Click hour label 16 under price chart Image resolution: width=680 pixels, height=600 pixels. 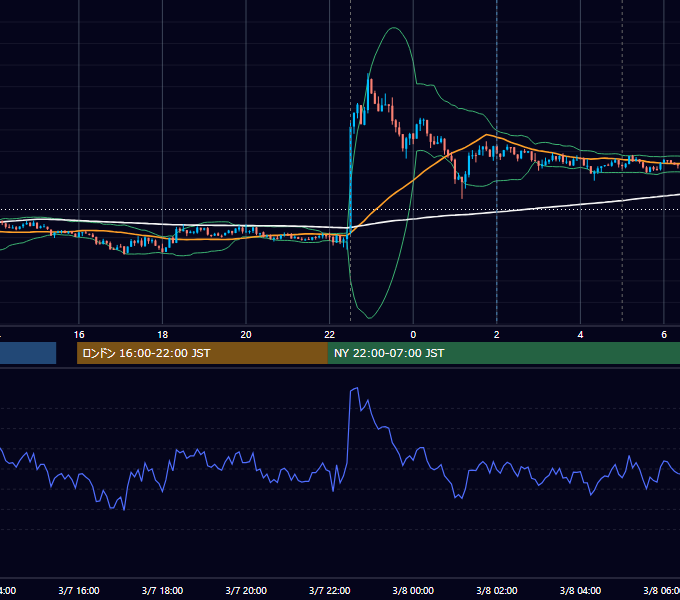pyautogui.click(x=79, y=335)
